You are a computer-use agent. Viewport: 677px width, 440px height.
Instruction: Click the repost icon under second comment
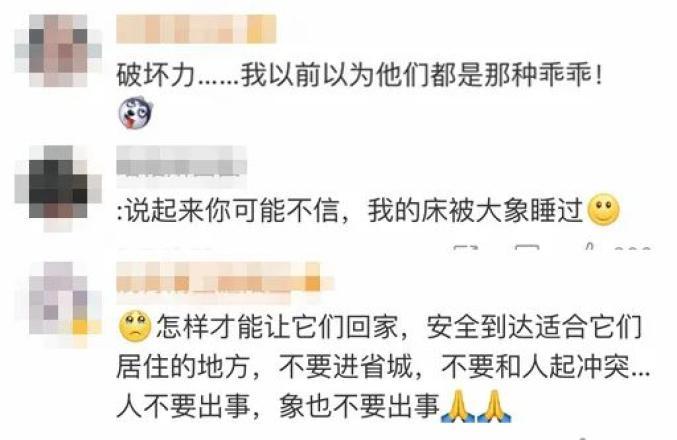coord(467,248)
